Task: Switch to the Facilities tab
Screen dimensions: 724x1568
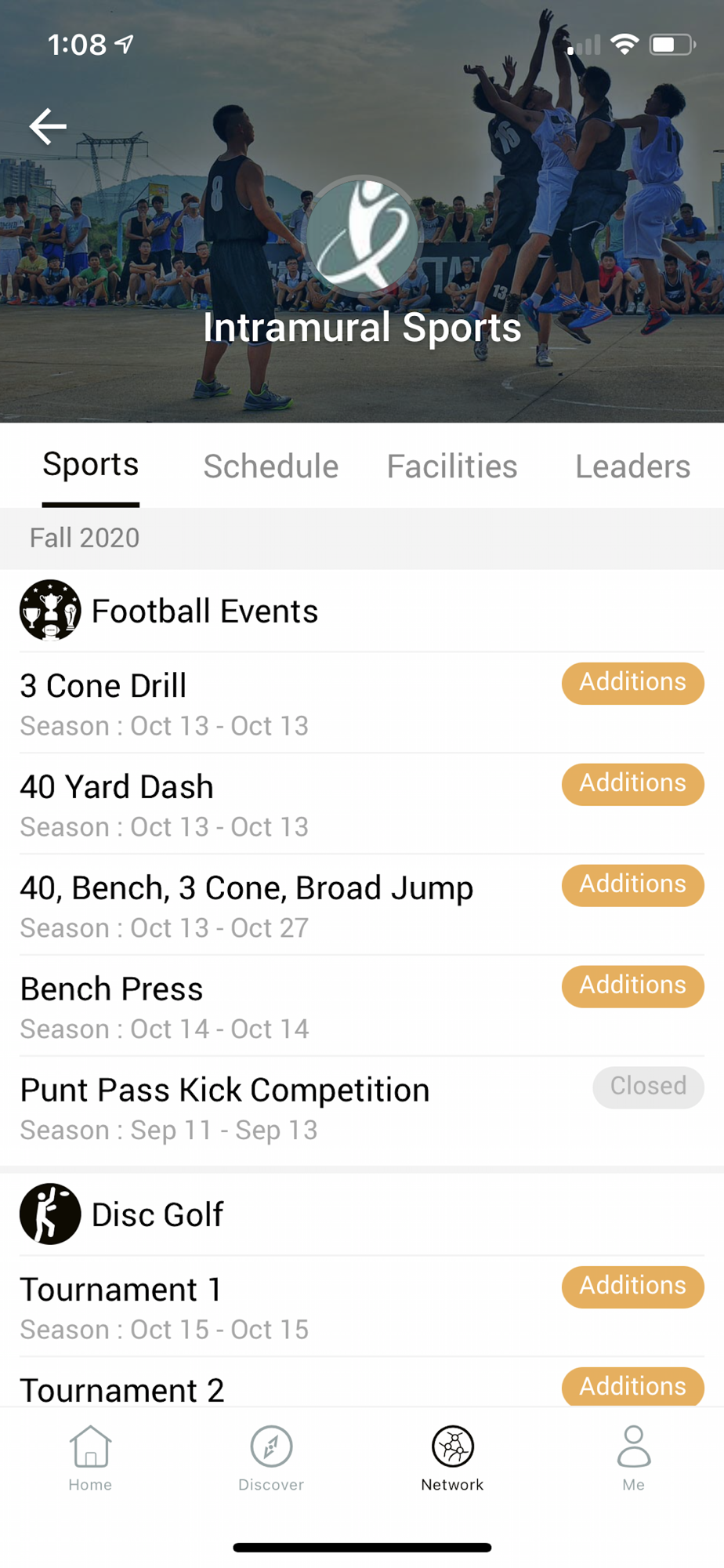Action: pos(452,466)
